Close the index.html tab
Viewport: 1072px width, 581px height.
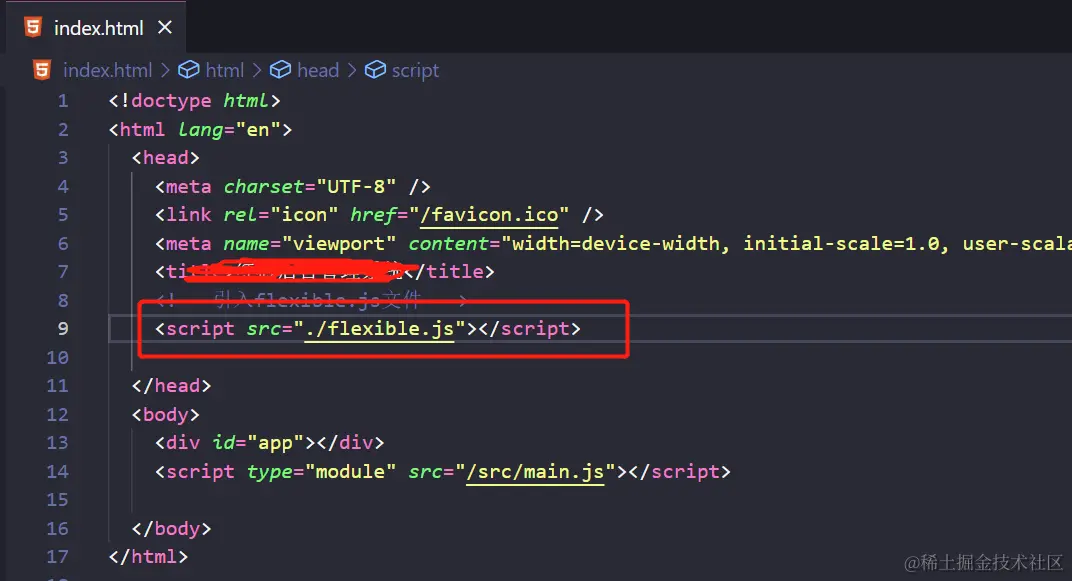point(165,27)
